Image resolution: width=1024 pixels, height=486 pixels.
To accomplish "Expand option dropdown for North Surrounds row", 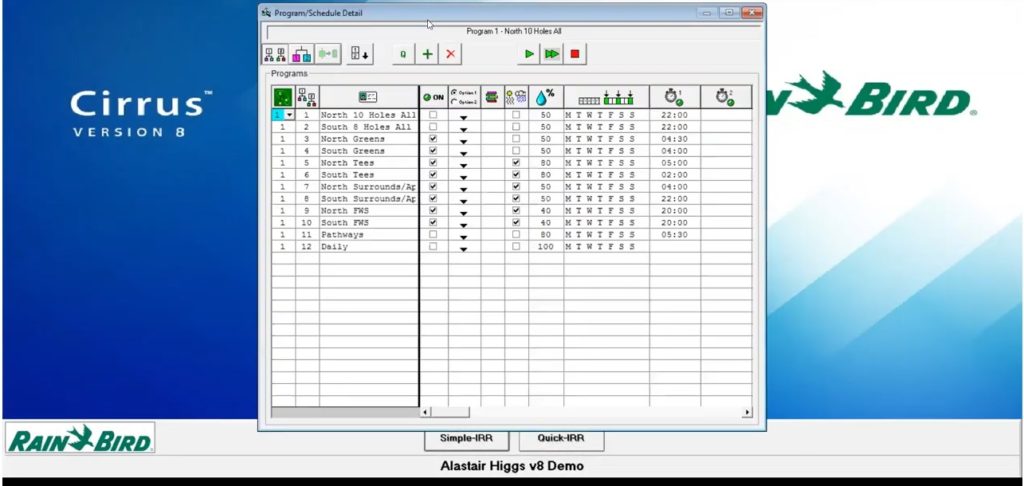I will click(x=464, y=189).
